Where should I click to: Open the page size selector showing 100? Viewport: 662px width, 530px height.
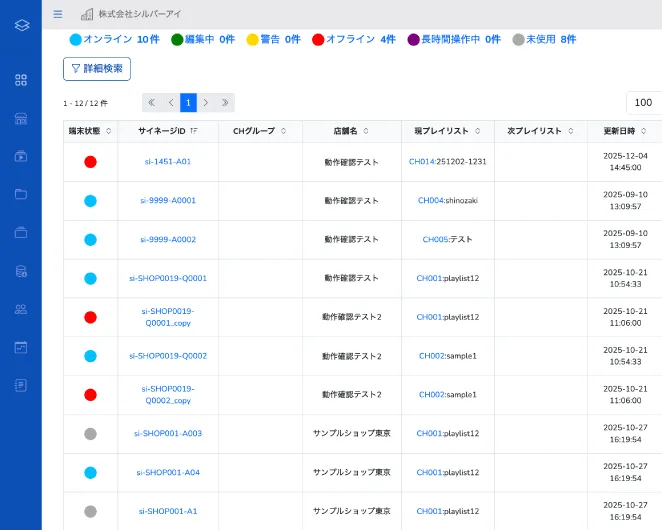(643, 102)
